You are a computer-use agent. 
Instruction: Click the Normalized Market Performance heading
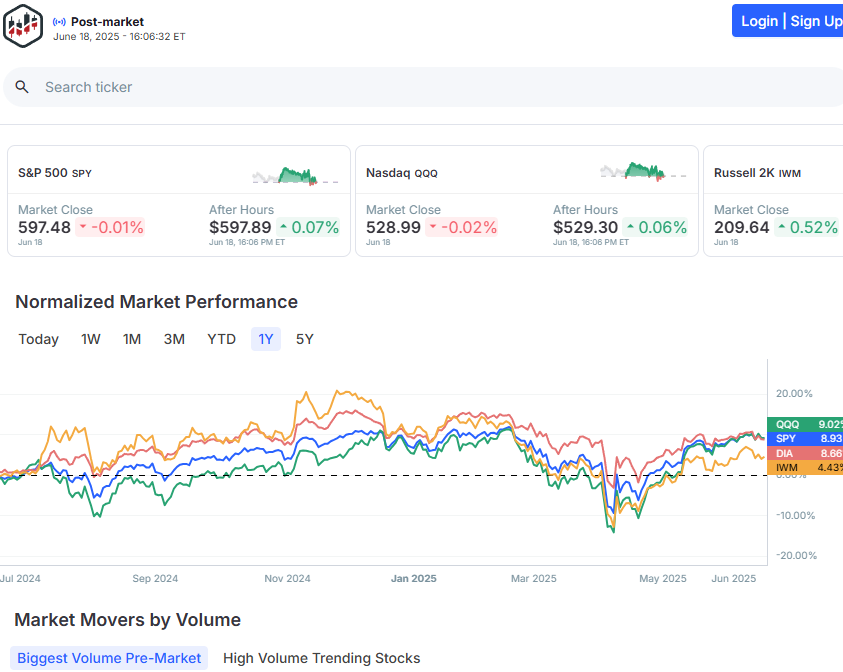156,302
